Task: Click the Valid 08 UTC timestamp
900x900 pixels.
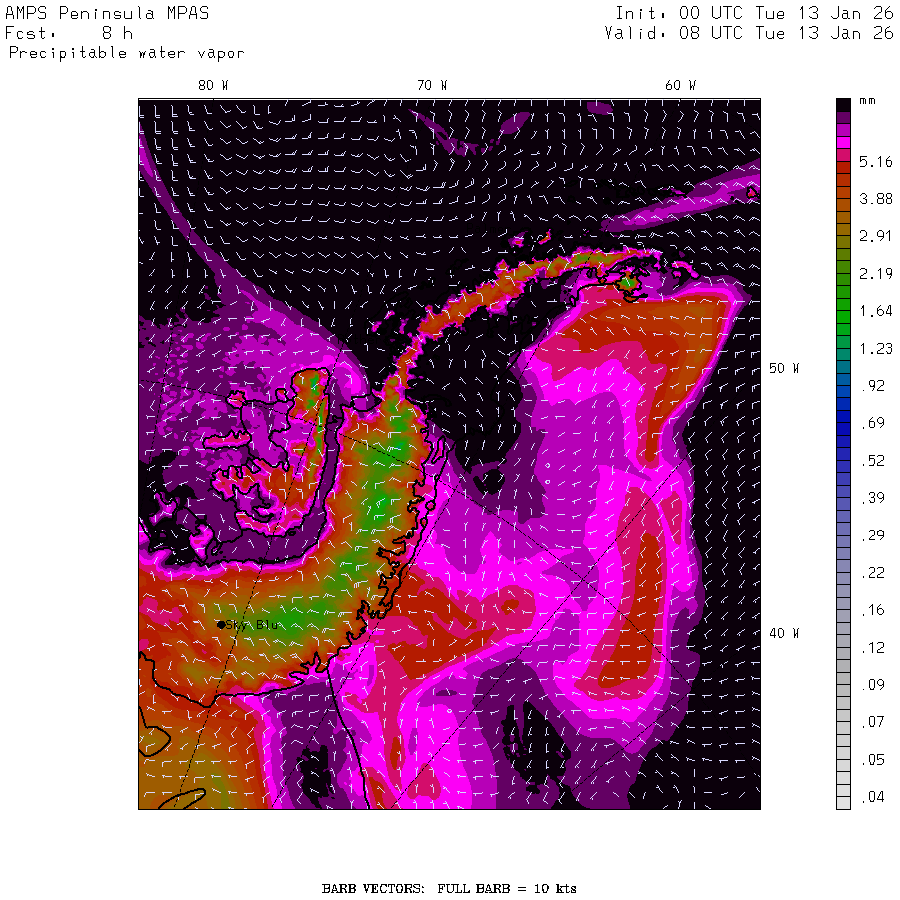Action: [x=748, y=33]
